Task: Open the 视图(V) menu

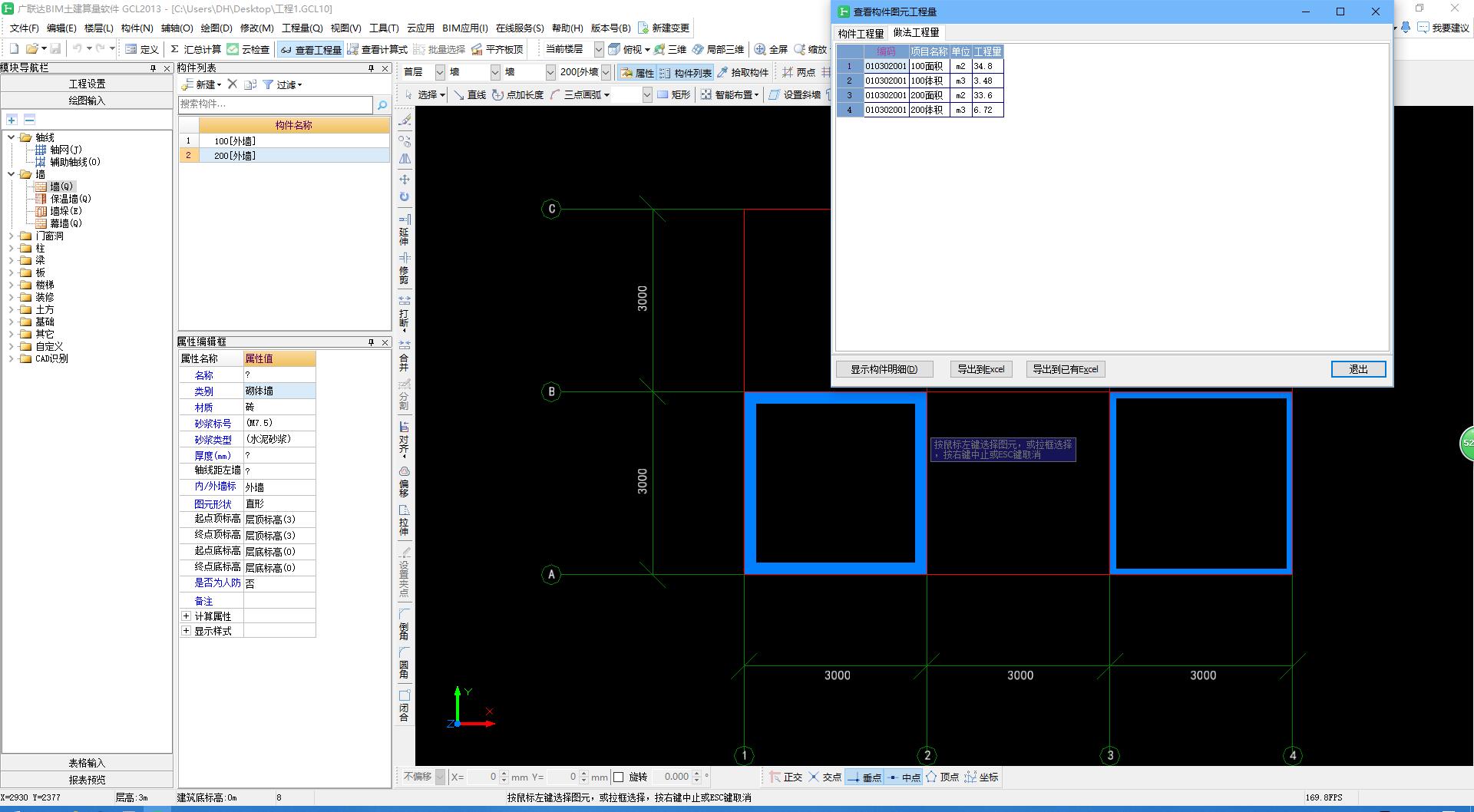Action: pos(345,28)
